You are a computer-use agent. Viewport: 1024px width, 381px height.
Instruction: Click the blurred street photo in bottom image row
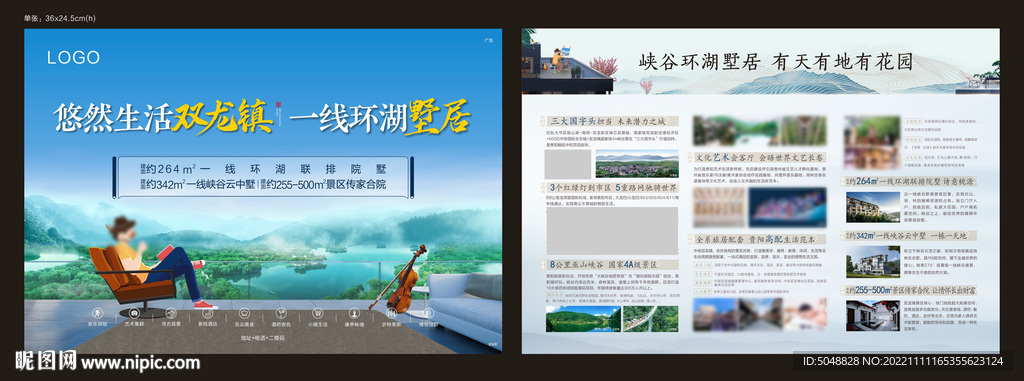[x=760, y=314]
